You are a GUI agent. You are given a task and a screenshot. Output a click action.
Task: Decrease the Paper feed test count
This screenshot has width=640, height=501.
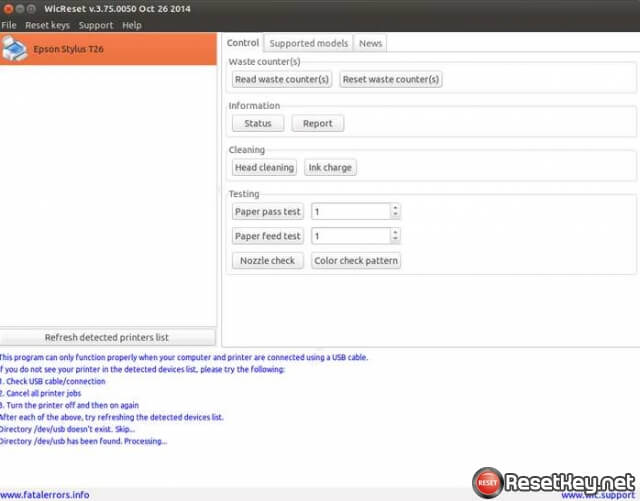point(395,240)
